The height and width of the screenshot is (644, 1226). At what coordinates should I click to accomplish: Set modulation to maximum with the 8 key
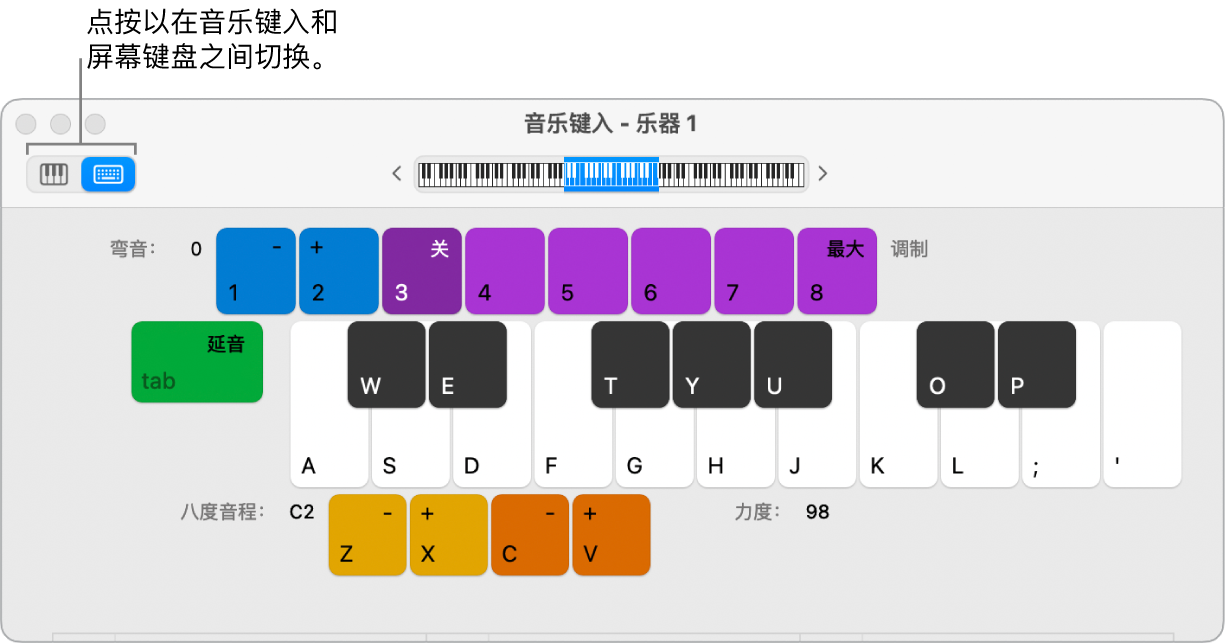pyautogui.click(x=837, y=270)
